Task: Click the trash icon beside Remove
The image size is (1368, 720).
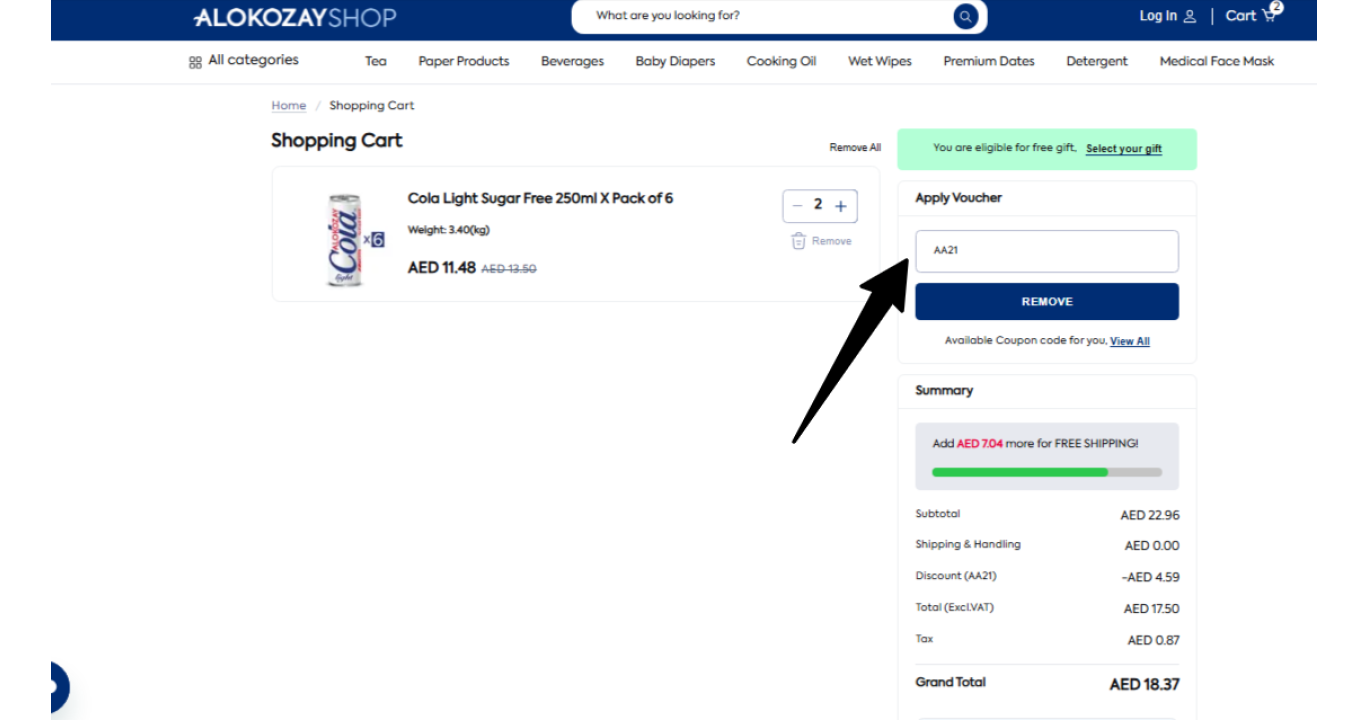Action: point(798,241)
